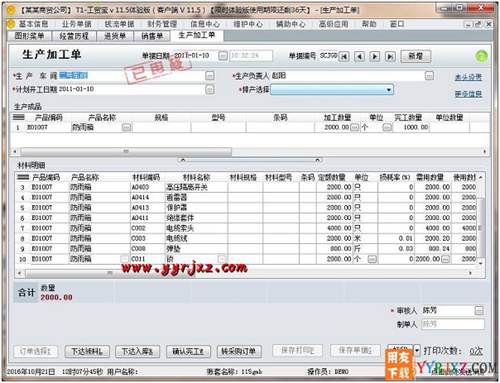
Task: Open the 信息中心 menu
Action: [x=205, y=24]
